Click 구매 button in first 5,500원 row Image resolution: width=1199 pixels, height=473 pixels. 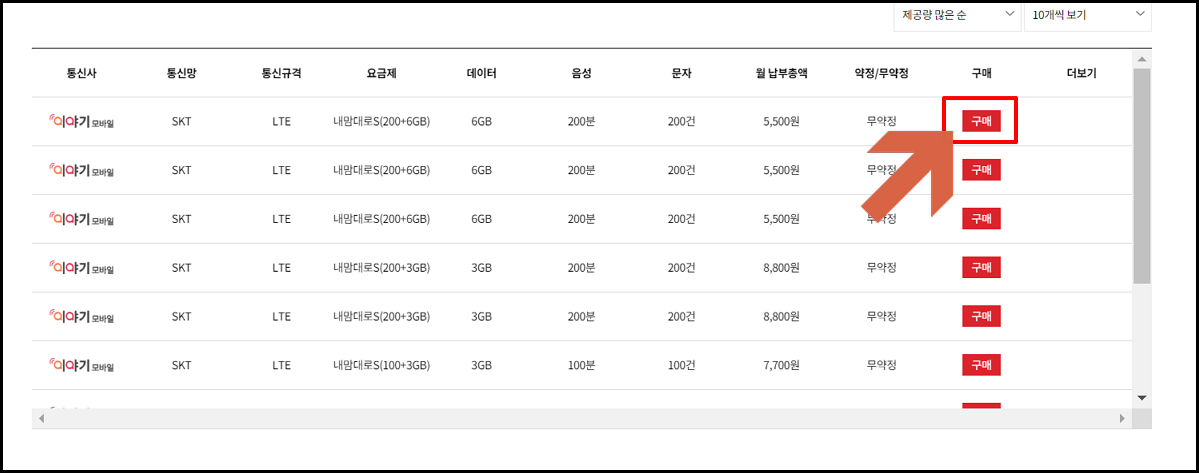click(981, 121)
